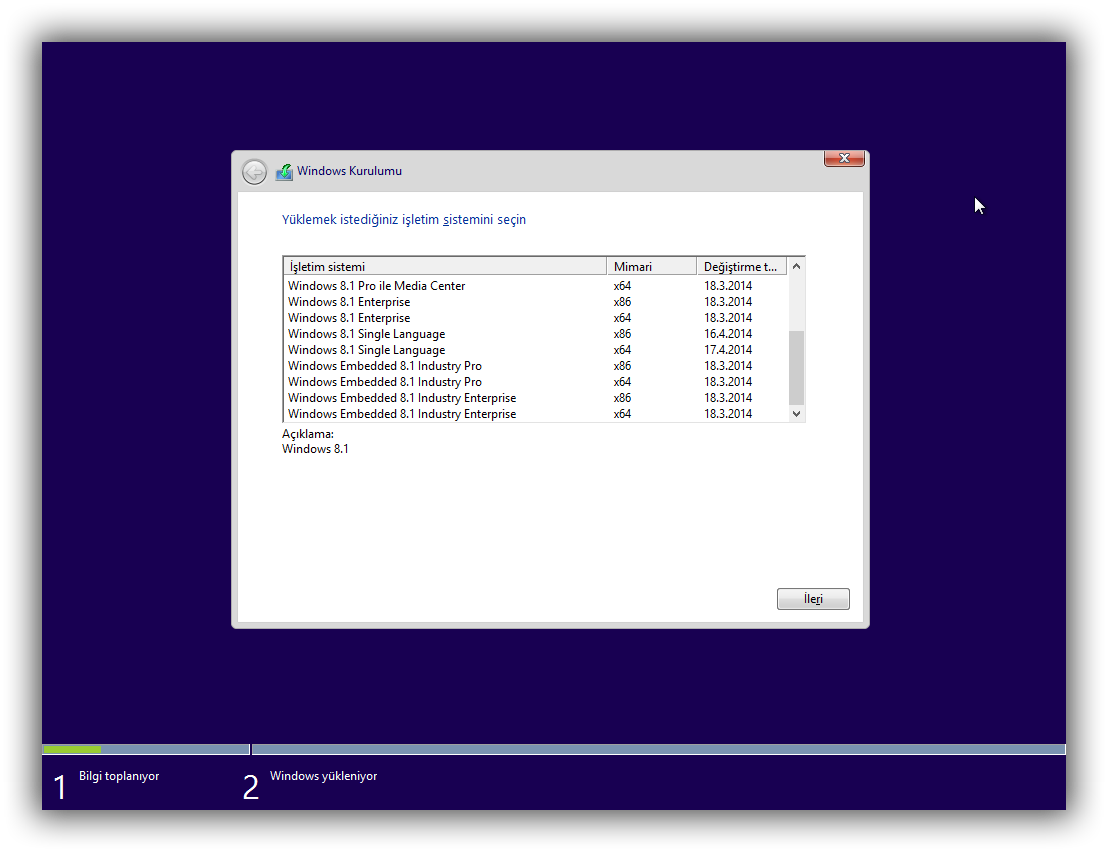Select Embedded 8.1 Industry Pro x86

(536, 366)
